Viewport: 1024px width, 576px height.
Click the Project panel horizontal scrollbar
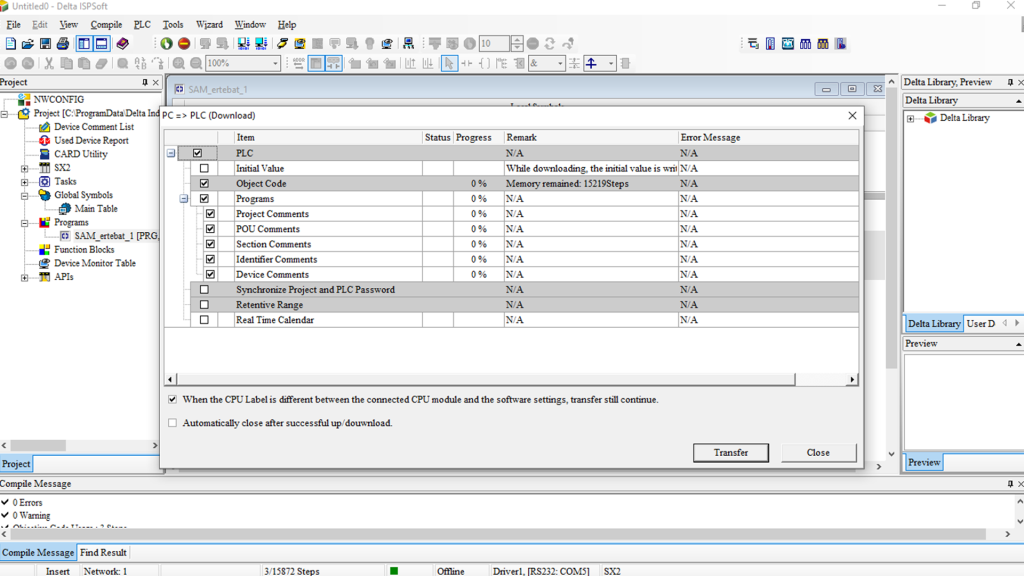tap(38, 445)
